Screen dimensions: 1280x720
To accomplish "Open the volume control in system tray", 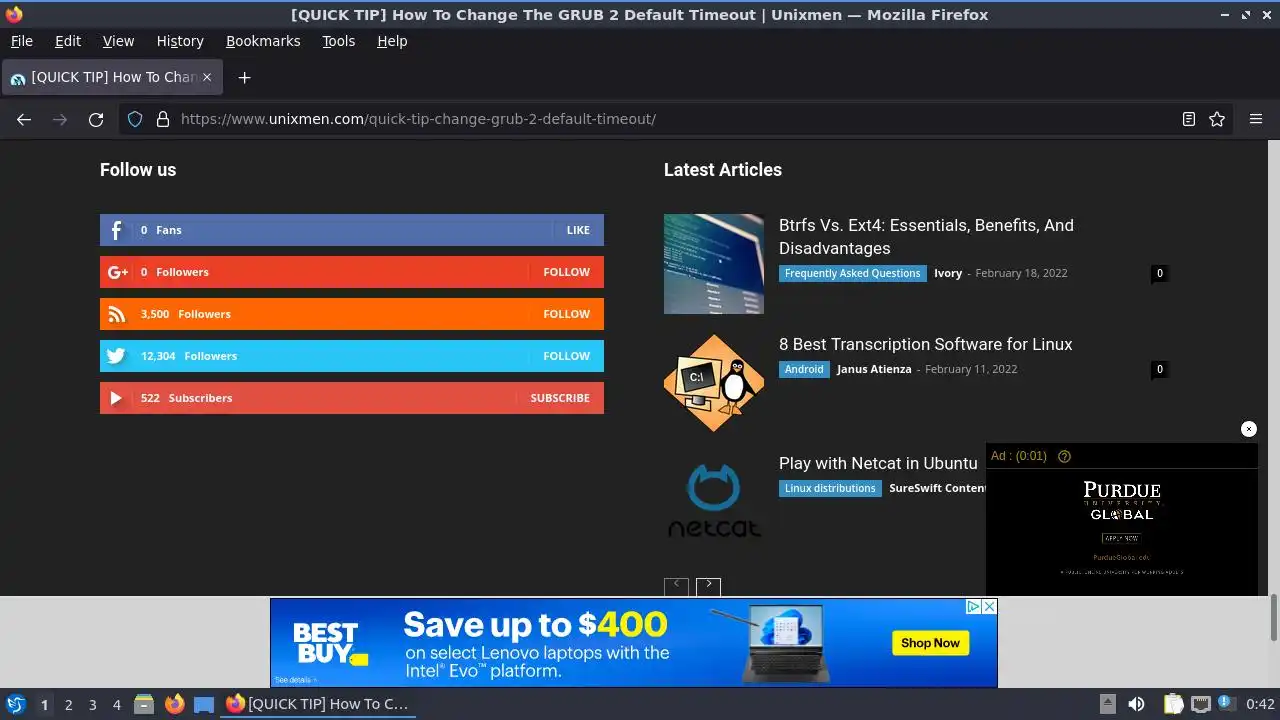I will [x=1136, y=704].
